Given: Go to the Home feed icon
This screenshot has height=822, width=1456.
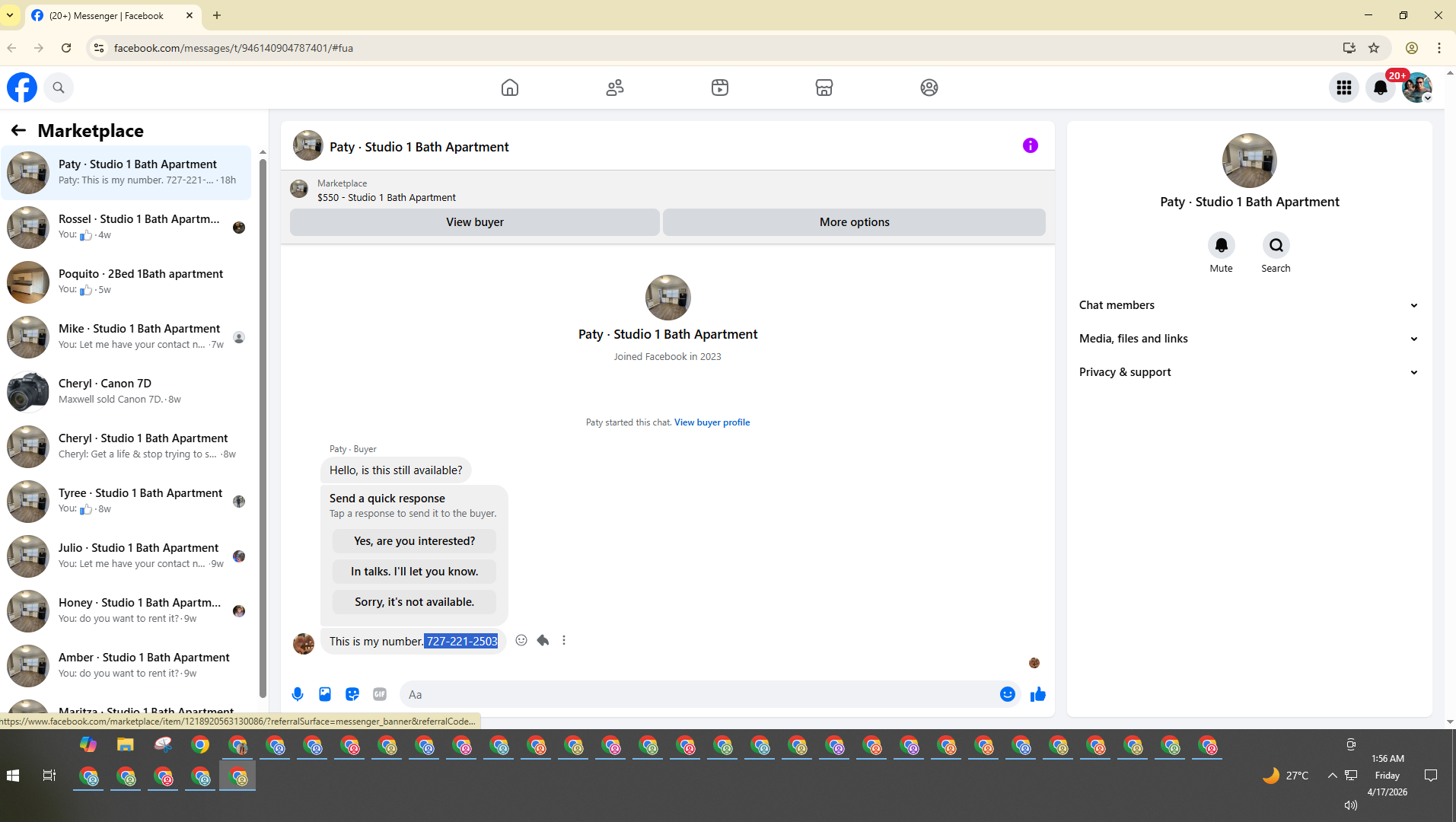Looking at the screenshot, I should (x=510, y=88).
